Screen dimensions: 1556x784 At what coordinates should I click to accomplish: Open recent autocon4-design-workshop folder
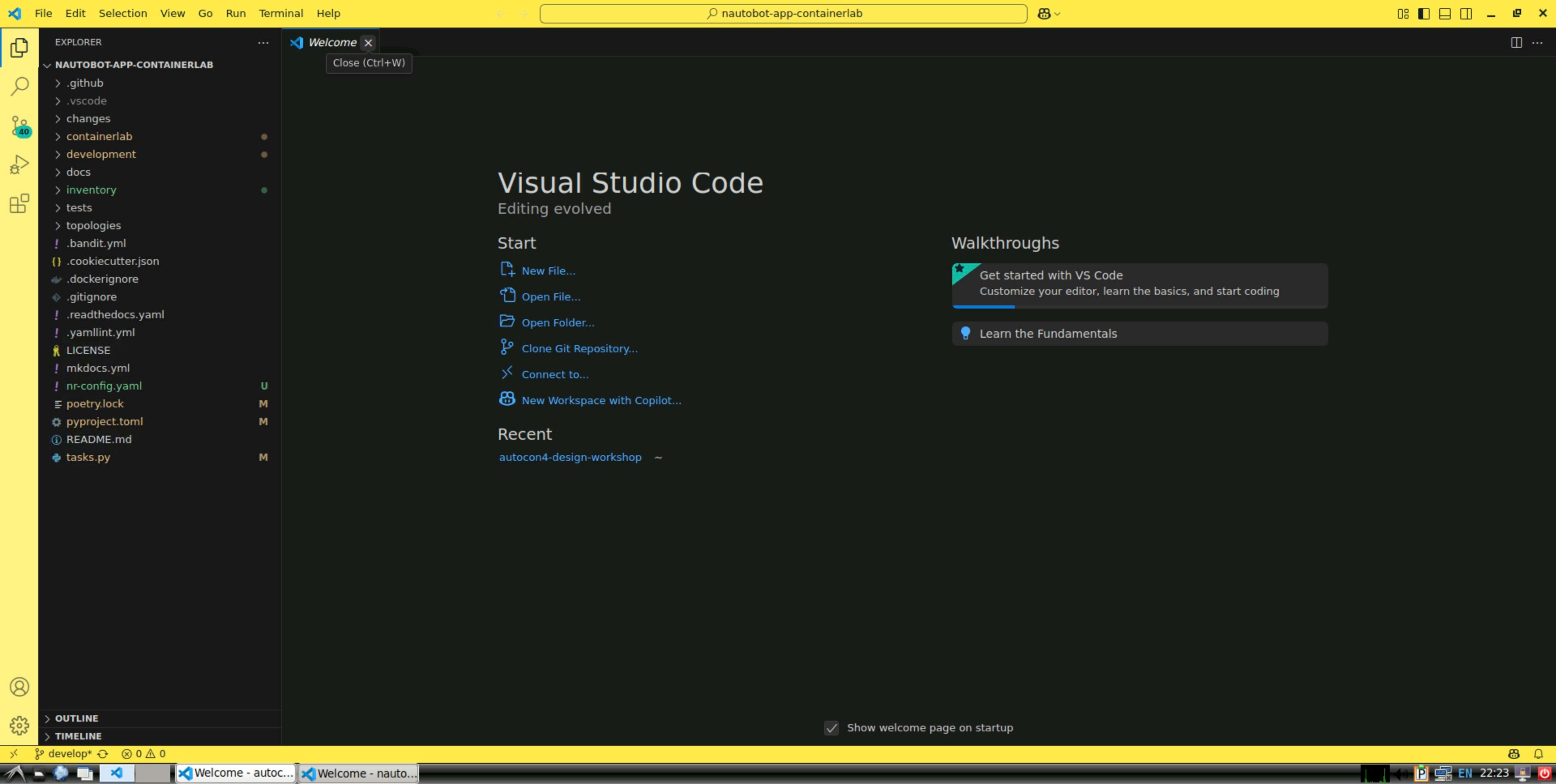point(570,457)
